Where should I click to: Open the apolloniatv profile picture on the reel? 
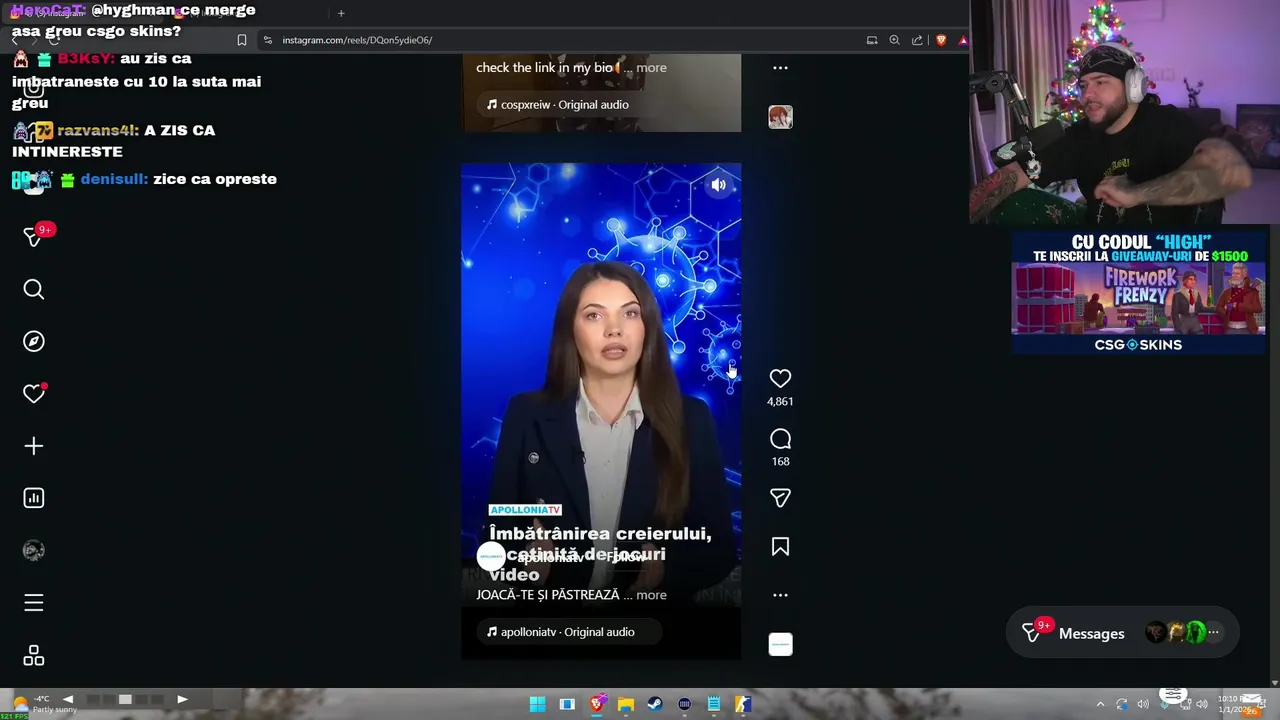pyautogui.click(x=491, y=557)
